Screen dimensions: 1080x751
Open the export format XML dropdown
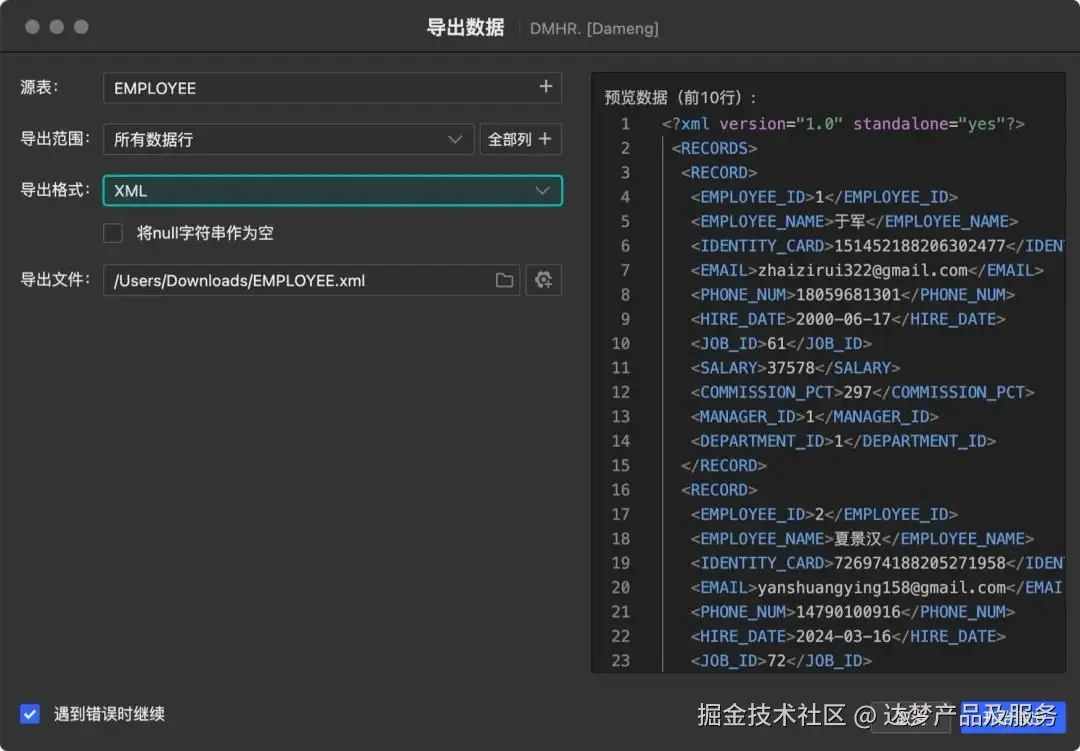pos(333,191)
